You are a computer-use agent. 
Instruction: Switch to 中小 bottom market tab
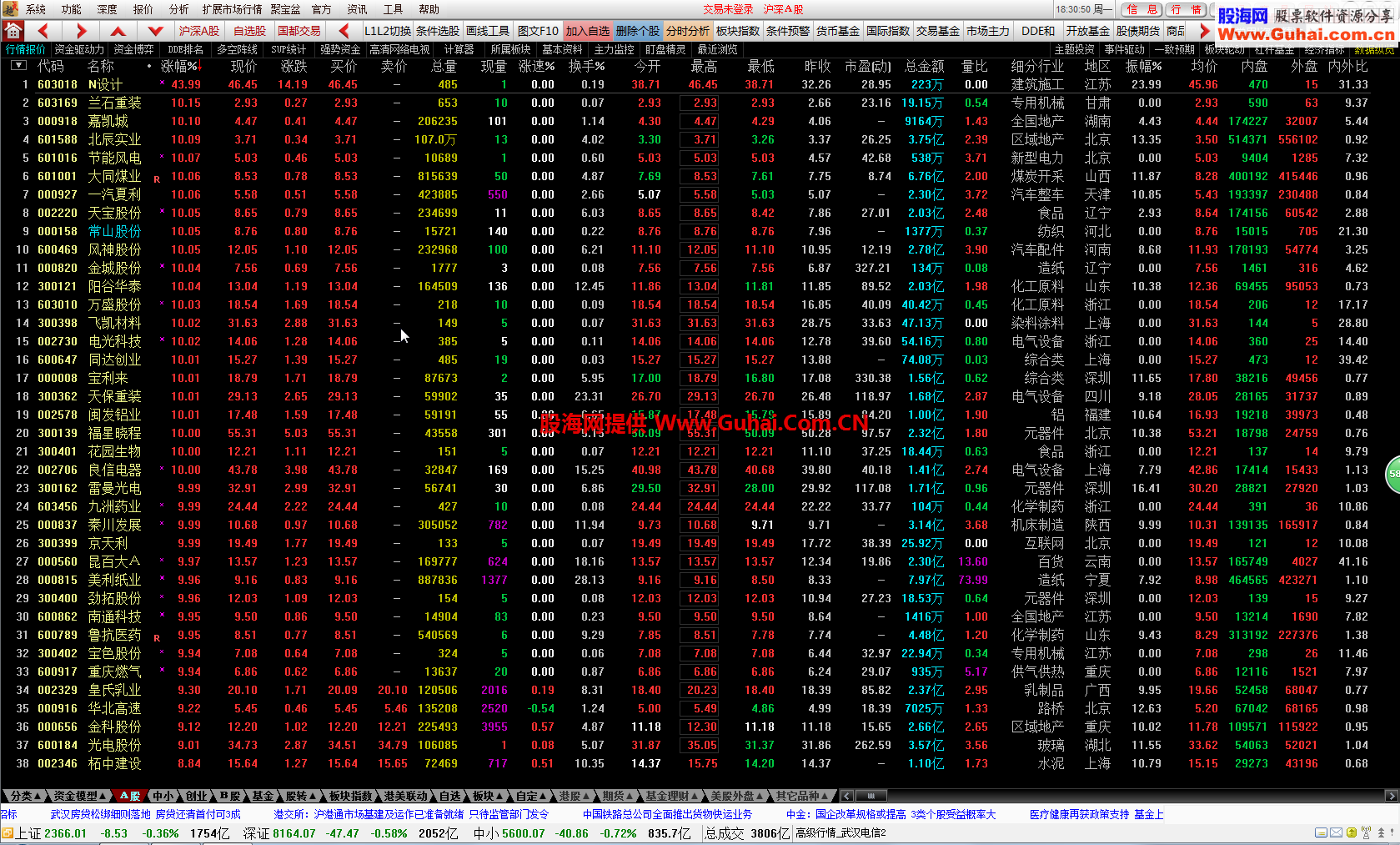click(163, 796)
